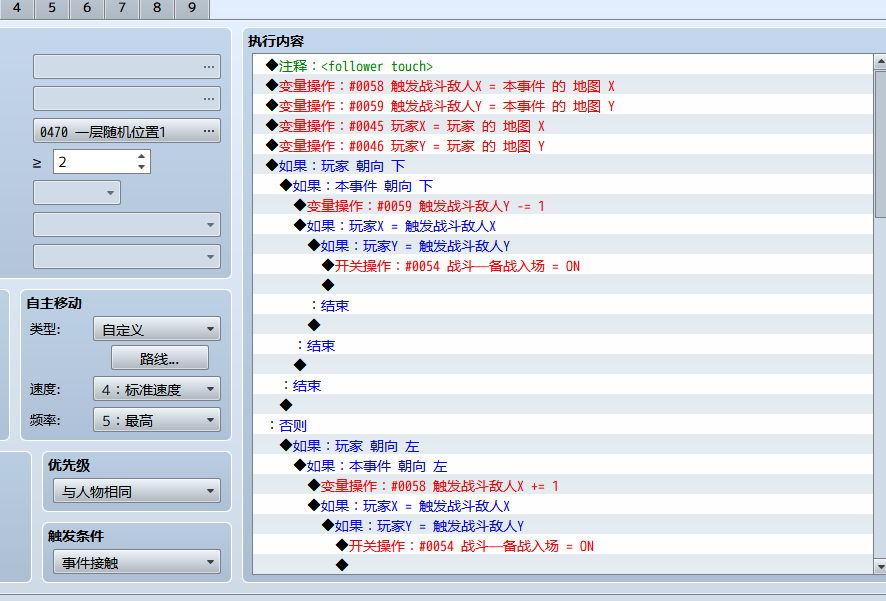Click the ≥ value field showing 2

(x=94, y=162)
